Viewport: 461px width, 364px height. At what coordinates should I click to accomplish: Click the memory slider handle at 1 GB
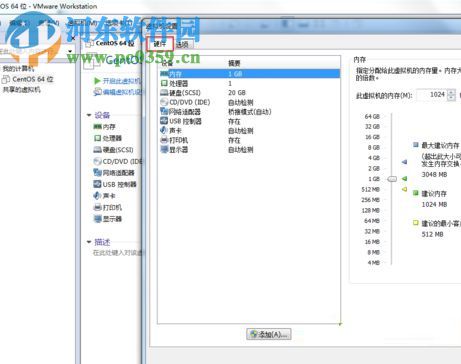pos(392,179)
